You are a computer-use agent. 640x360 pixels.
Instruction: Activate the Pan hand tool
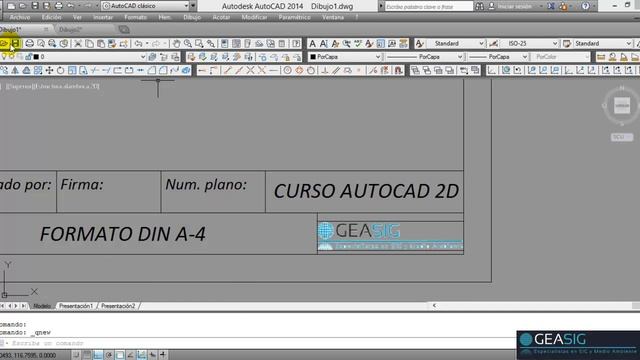click(x=176, y=43)
